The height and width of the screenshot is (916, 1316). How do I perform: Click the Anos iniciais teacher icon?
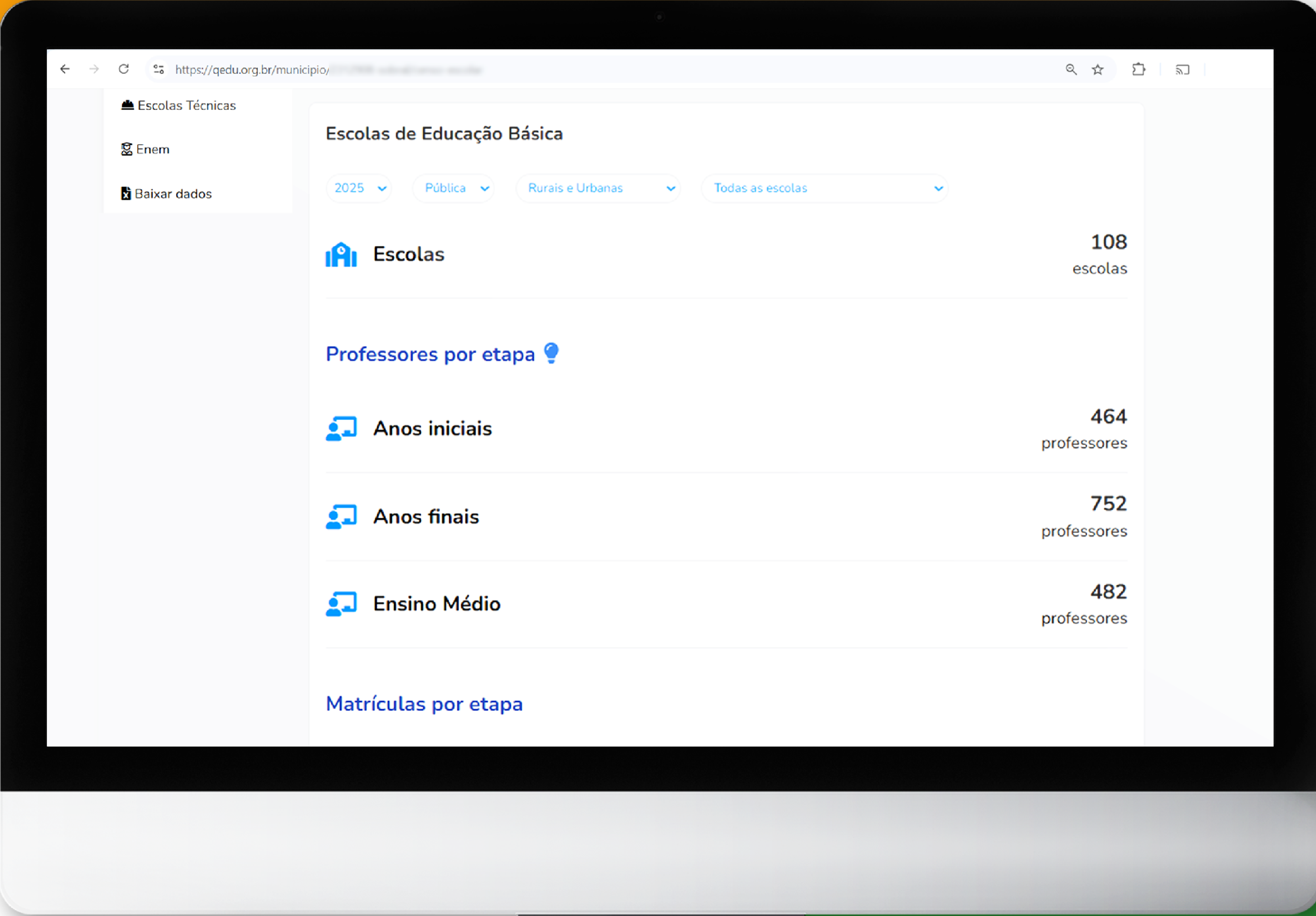click(341, 429)
